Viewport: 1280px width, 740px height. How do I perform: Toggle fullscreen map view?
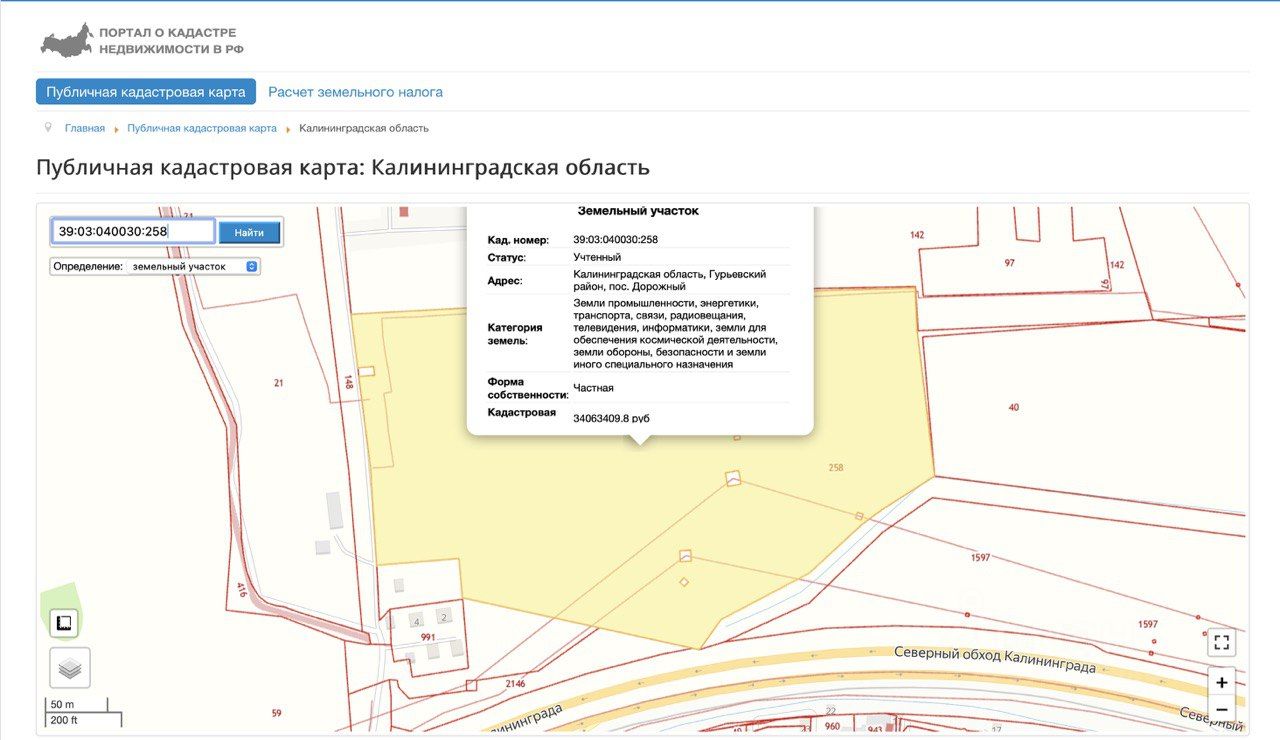[1221, 642]
